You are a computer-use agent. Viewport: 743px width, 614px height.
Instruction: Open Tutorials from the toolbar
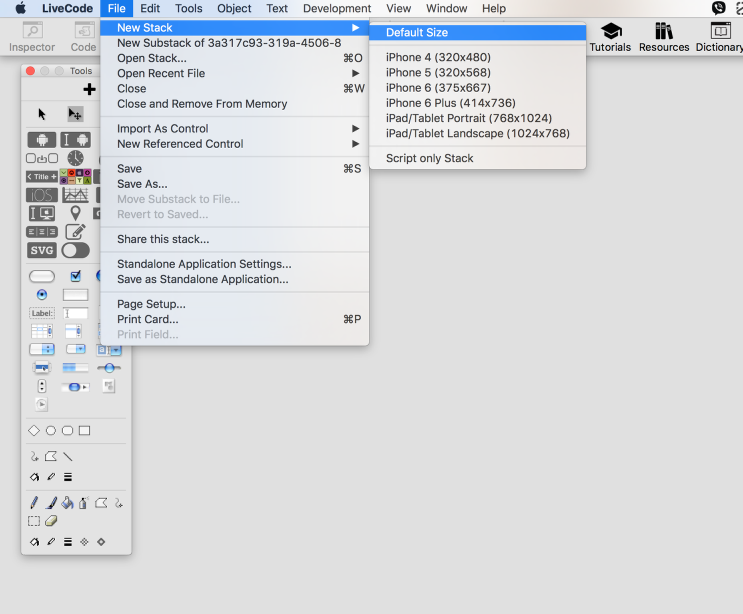(610, 37)
